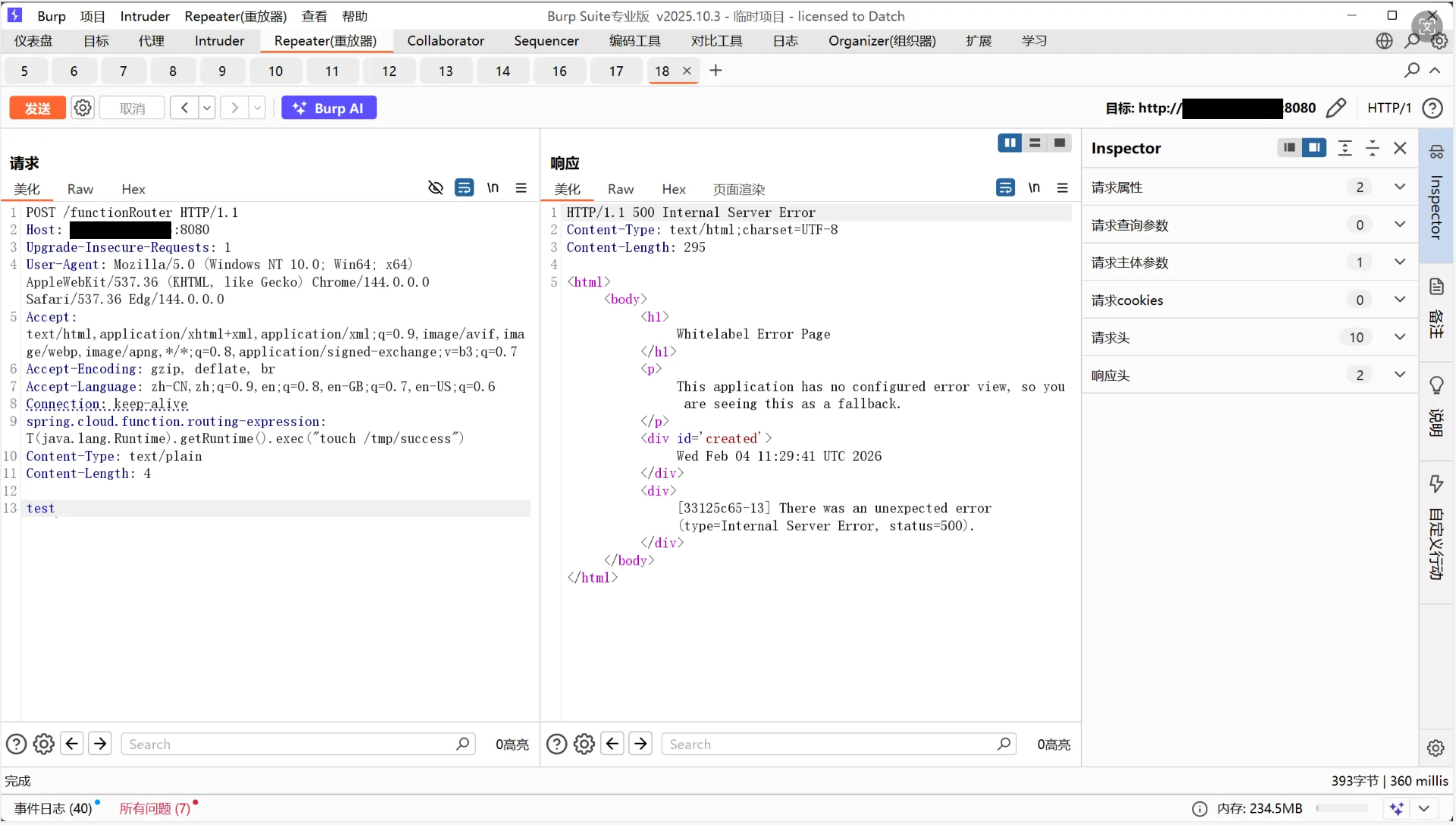1456x825 pixels.
Task: Open request search settings gear
Action: pos(44,744)
